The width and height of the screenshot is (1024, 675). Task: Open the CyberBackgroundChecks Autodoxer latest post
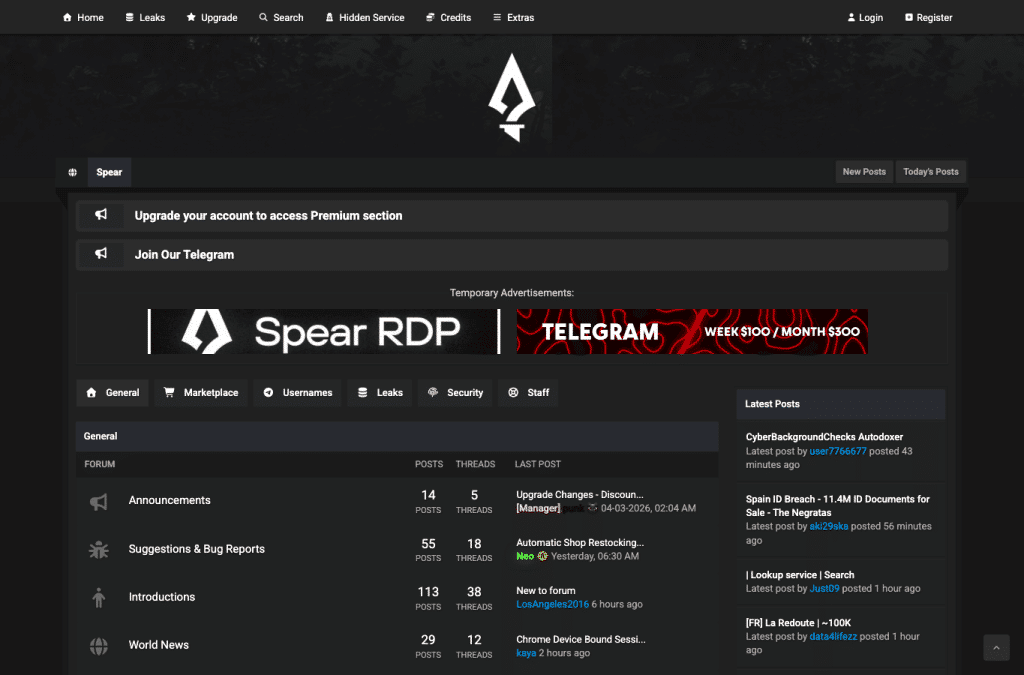pyautogui.click(x=824, y=437)
